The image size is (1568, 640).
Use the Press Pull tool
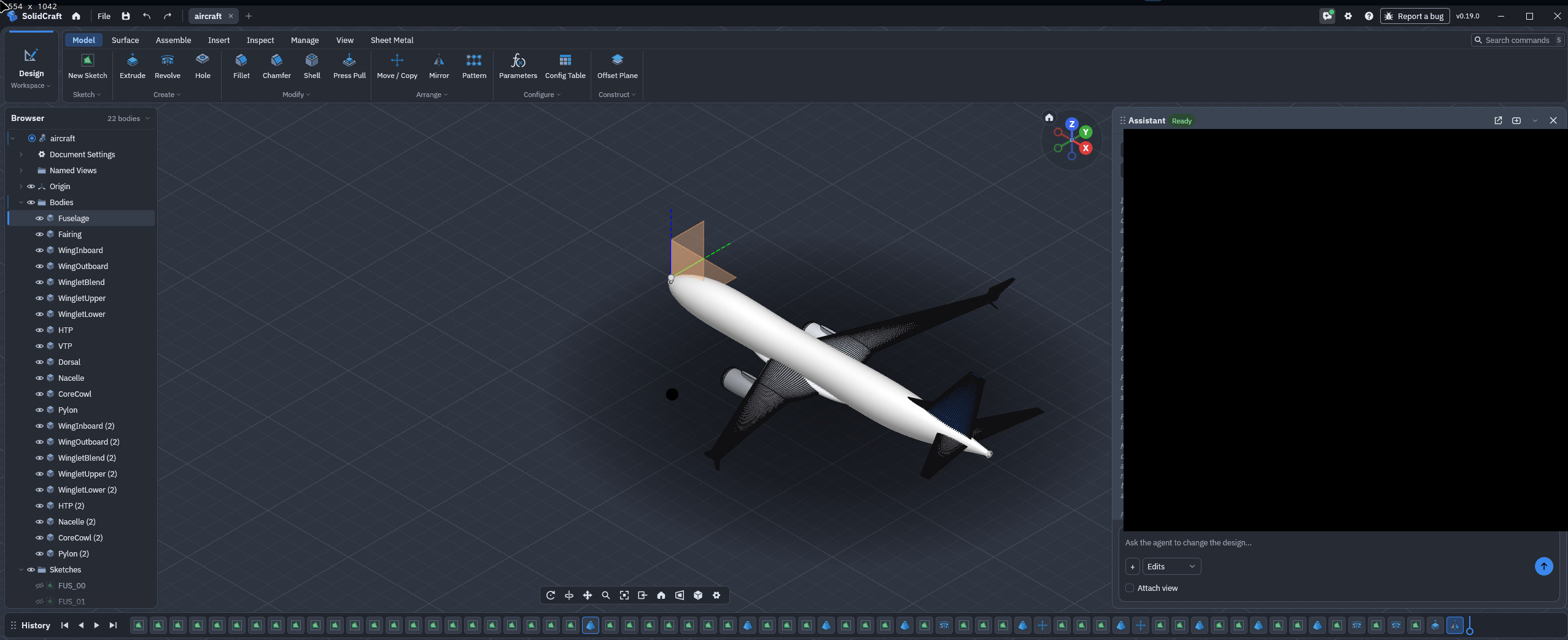click(x=349, y=66)
